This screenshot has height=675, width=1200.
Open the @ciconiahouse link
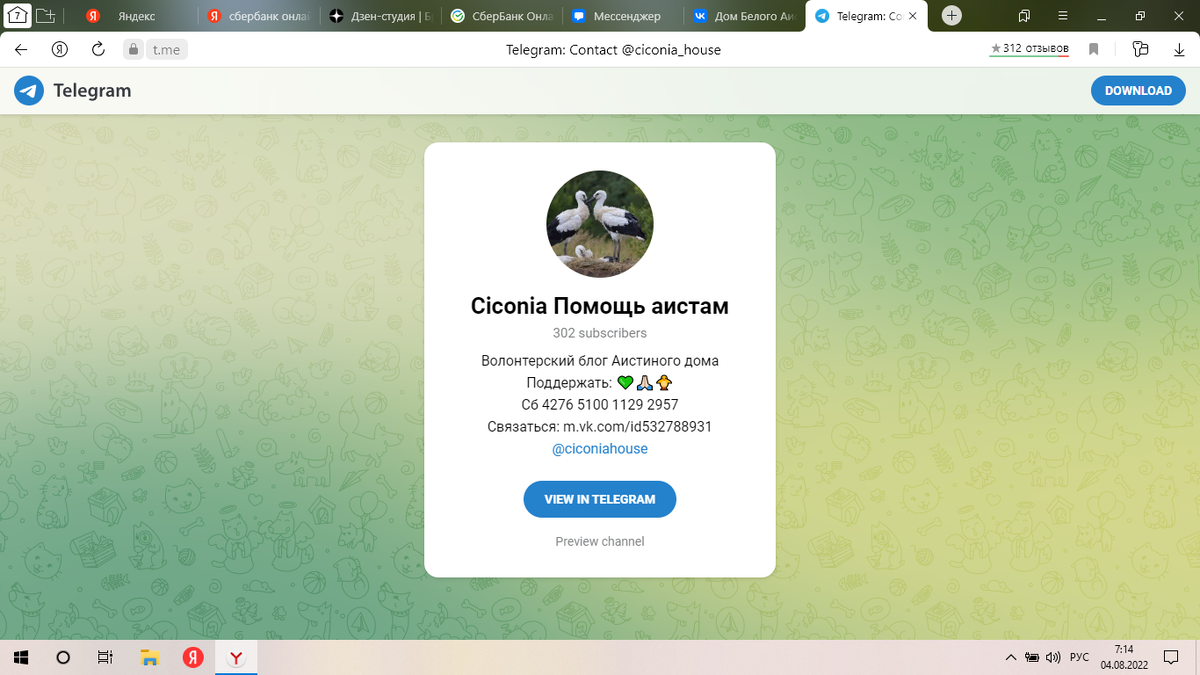tap(600, 449)
